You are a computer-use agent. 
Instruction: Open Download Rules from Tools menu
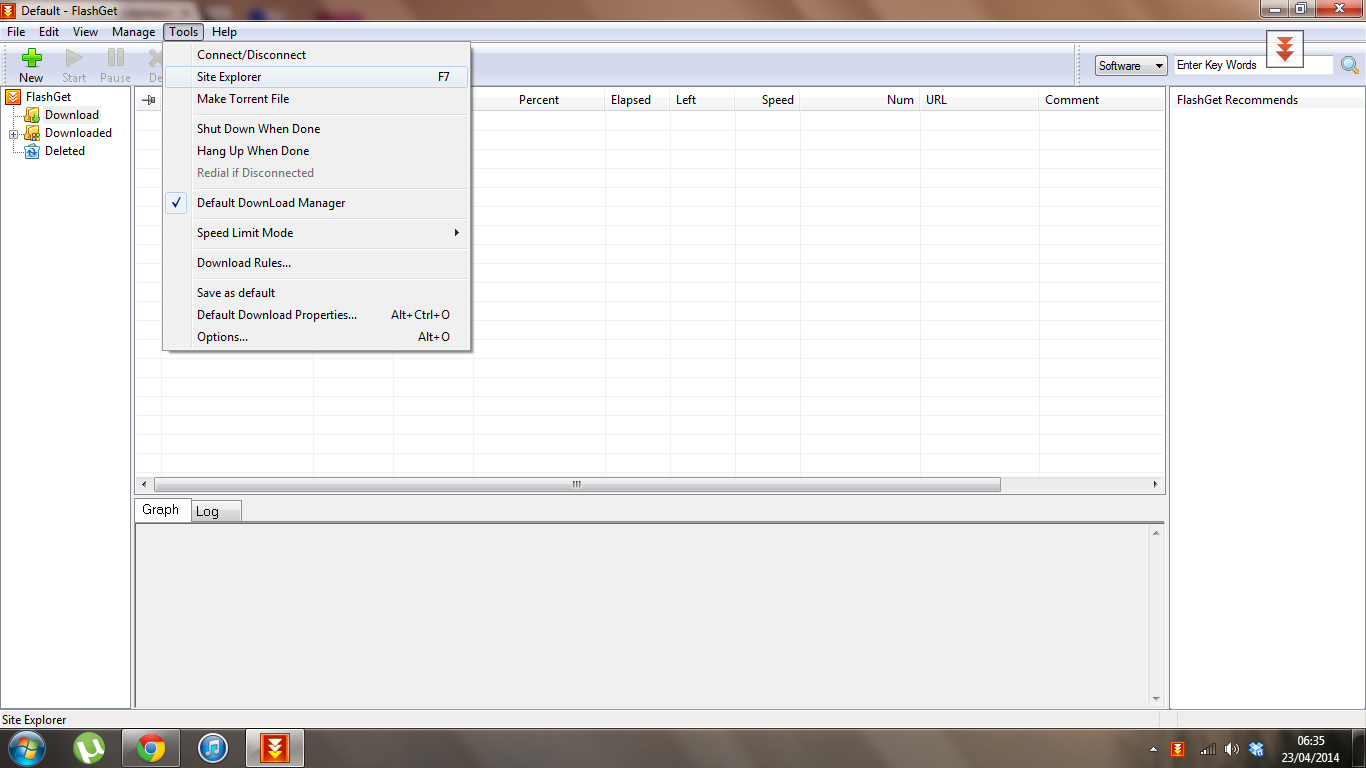(244, 263)
